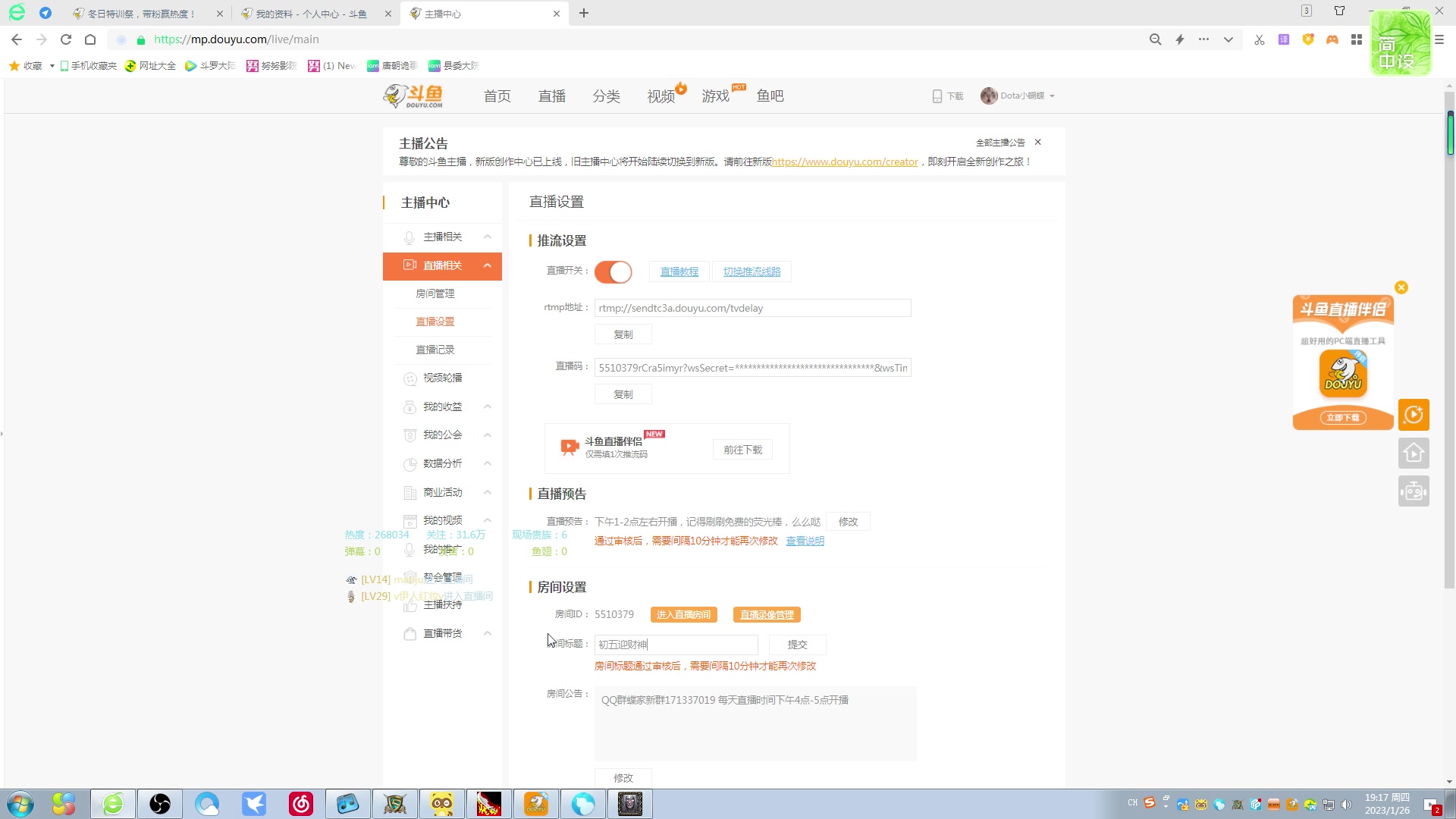Open NetEase Cloud Music from taskbar
1456x819 pixels.
coord(301,804)
